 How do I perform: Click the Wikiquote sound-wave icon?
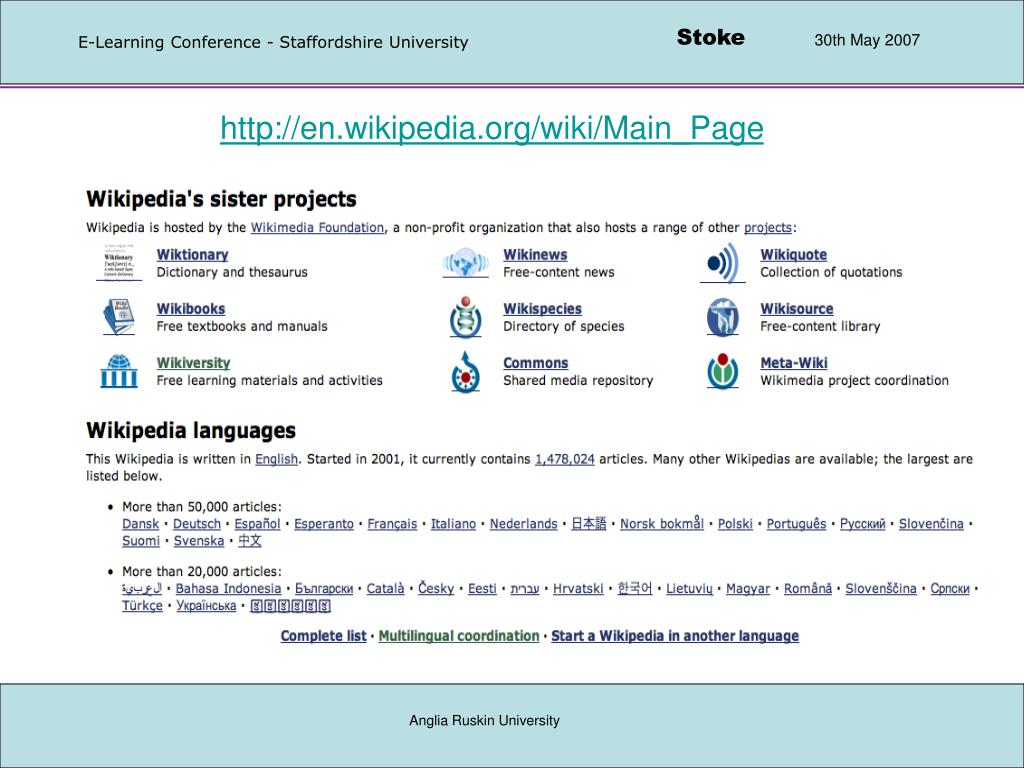(722, 263)
